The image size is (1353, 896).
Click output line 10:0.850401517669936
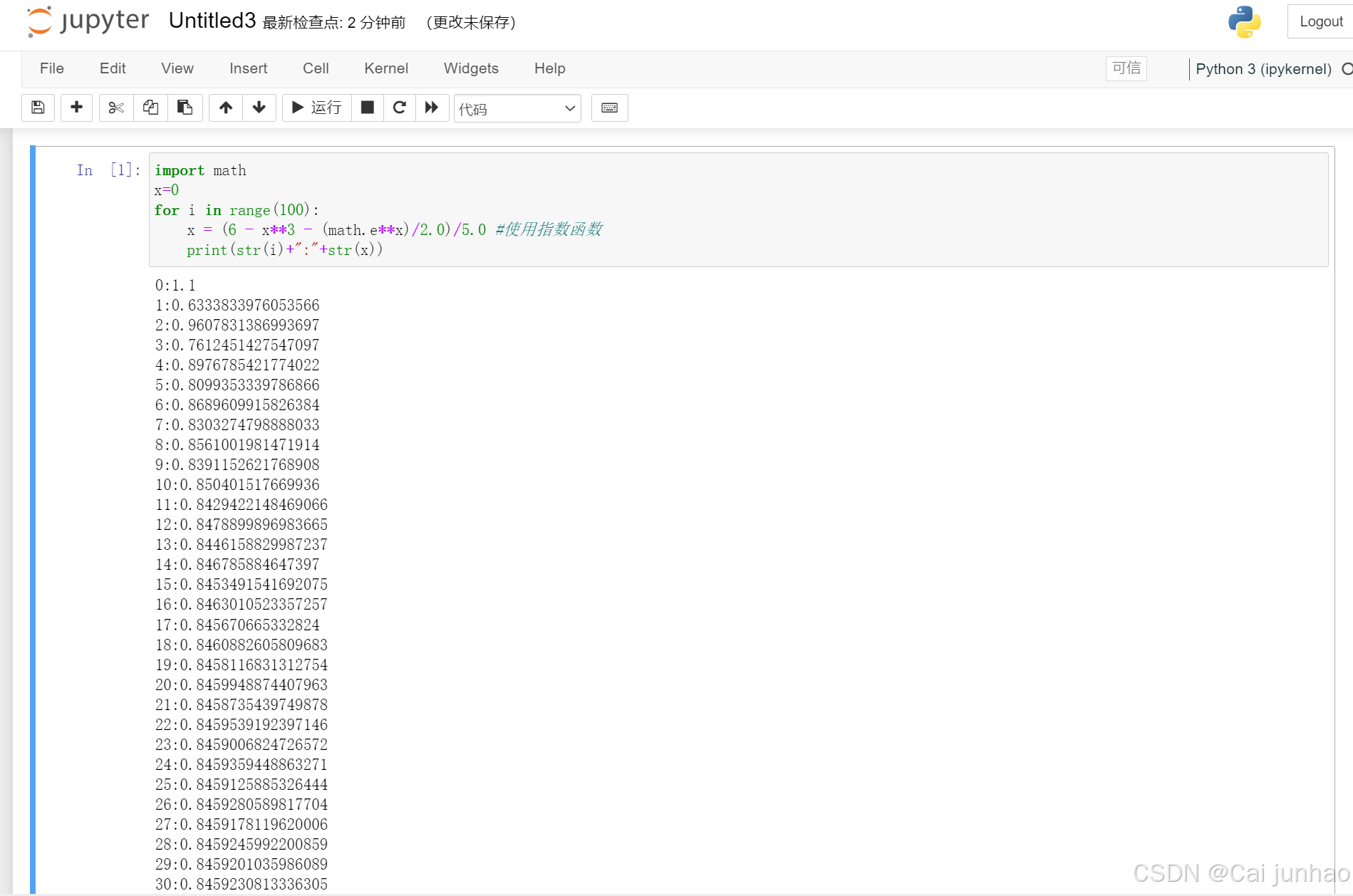237,485
